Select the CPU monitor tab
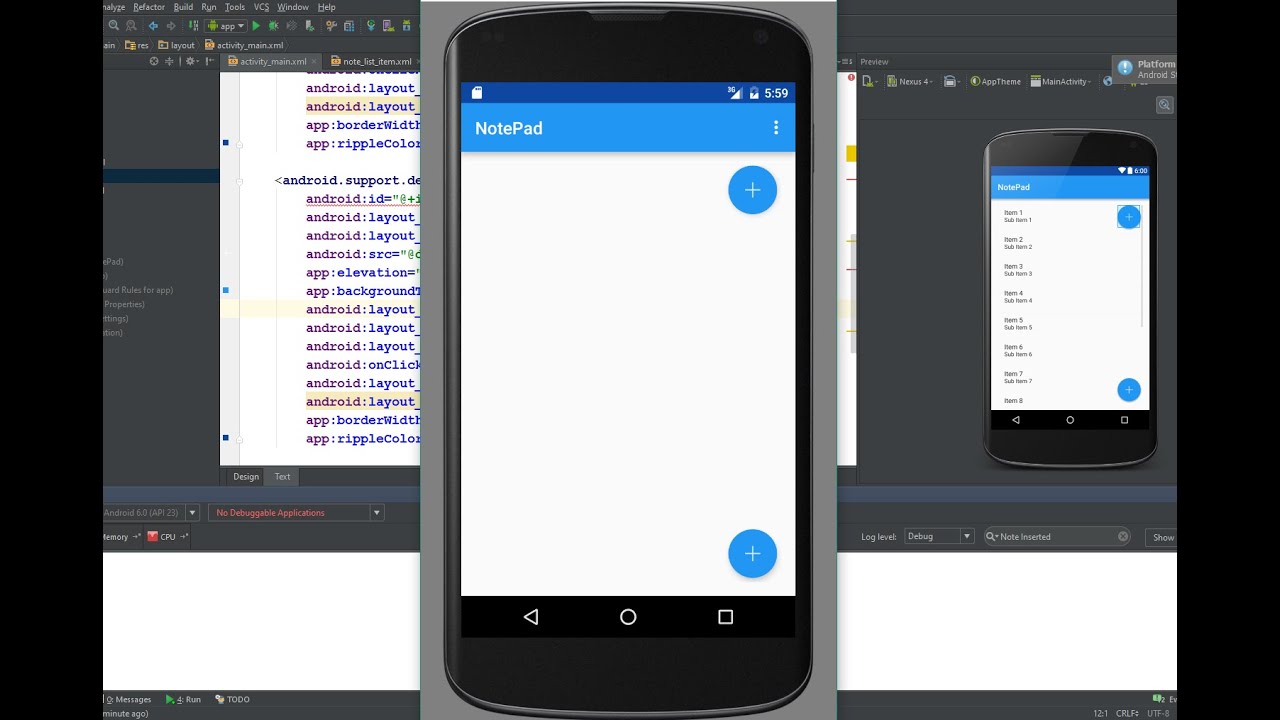This screenshot has height=720, width=1280. [168, 537]
